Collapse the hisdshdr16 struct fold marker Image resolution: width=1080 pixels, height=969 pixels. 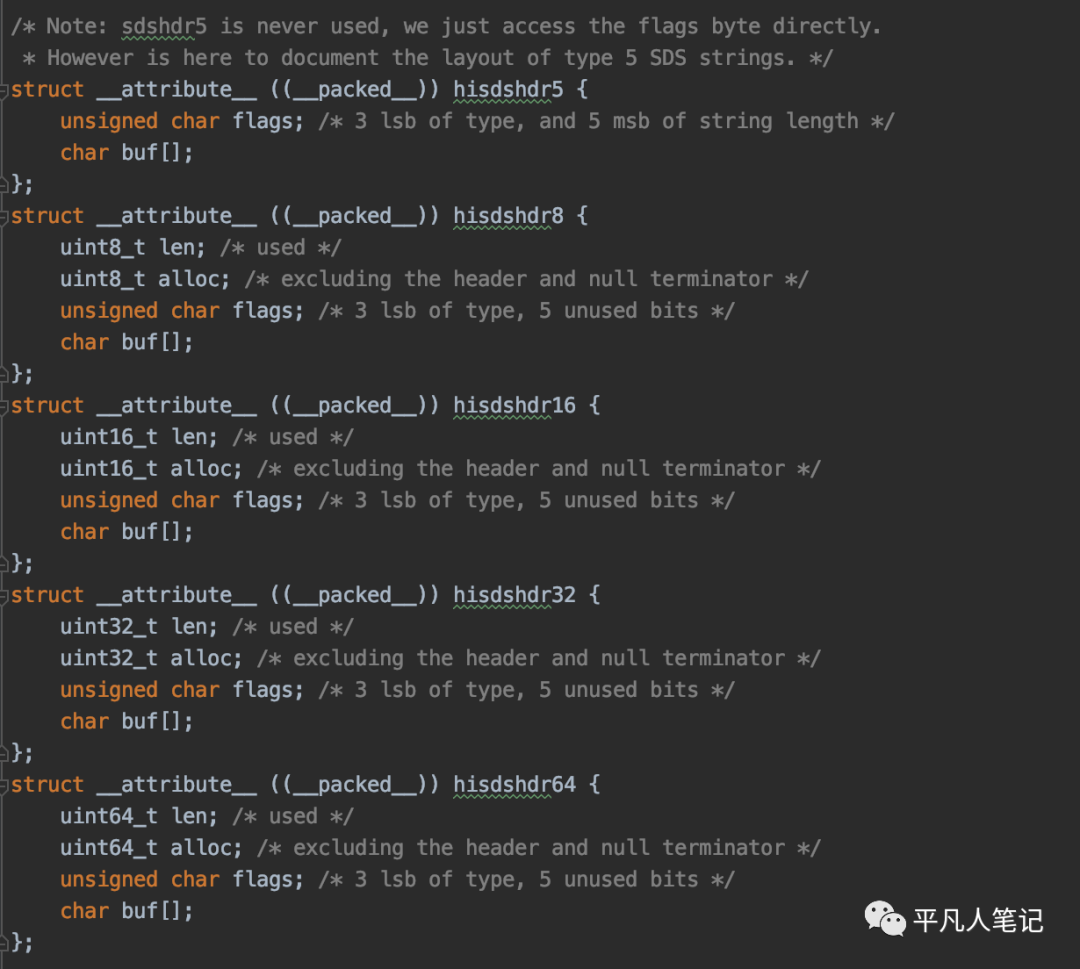click(x=3, y=406)
